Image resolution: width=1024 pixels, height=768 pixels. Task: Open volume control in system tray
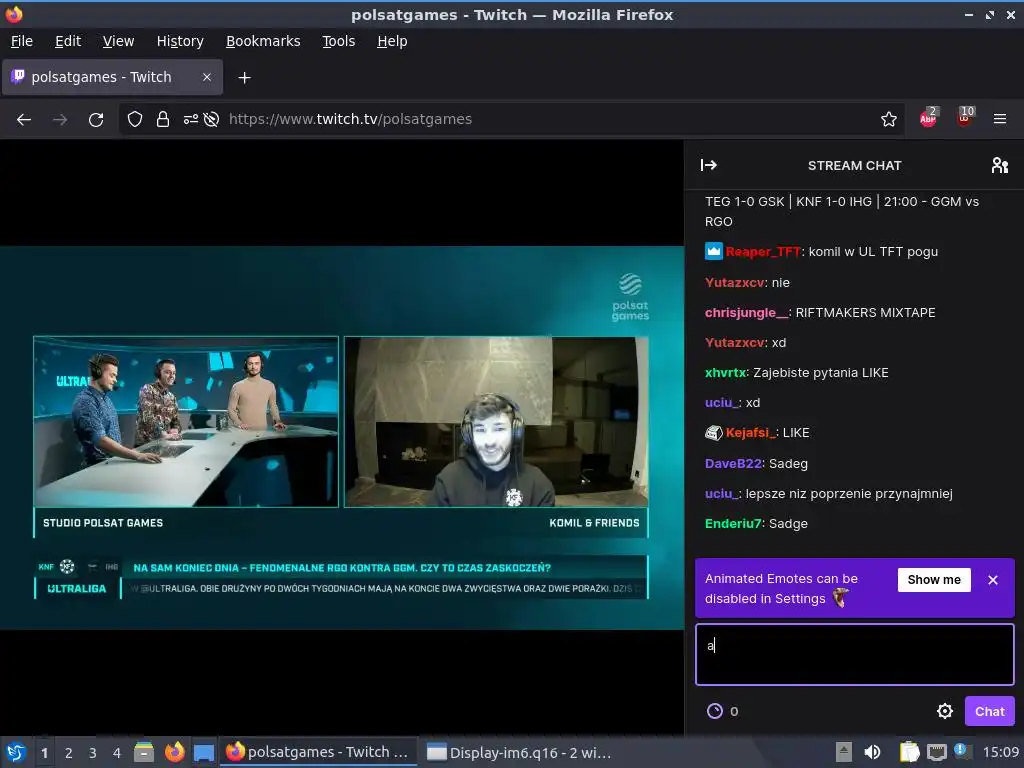coord(872,752)
